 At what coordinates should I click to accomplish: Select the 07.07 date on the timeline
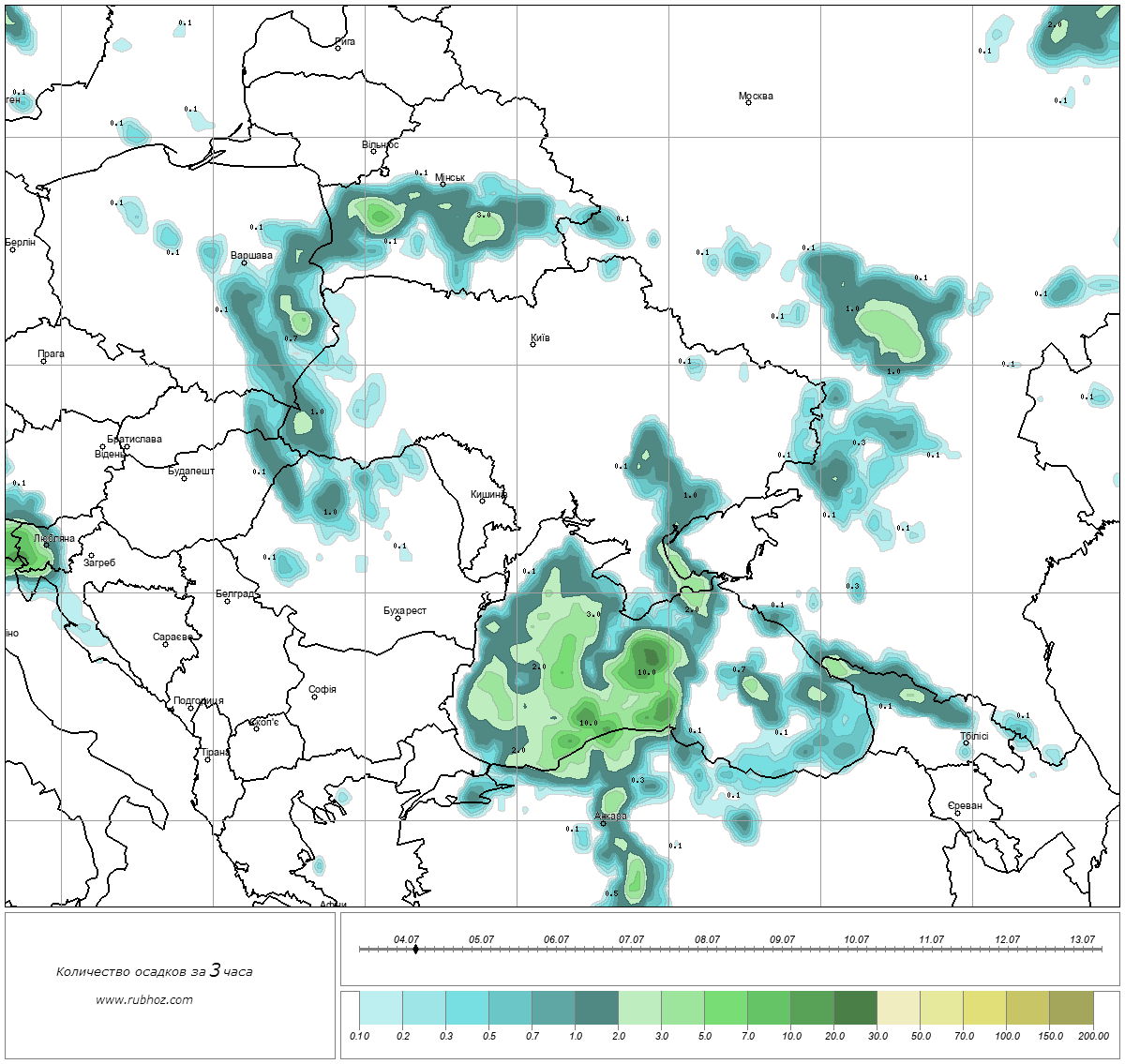631,939
